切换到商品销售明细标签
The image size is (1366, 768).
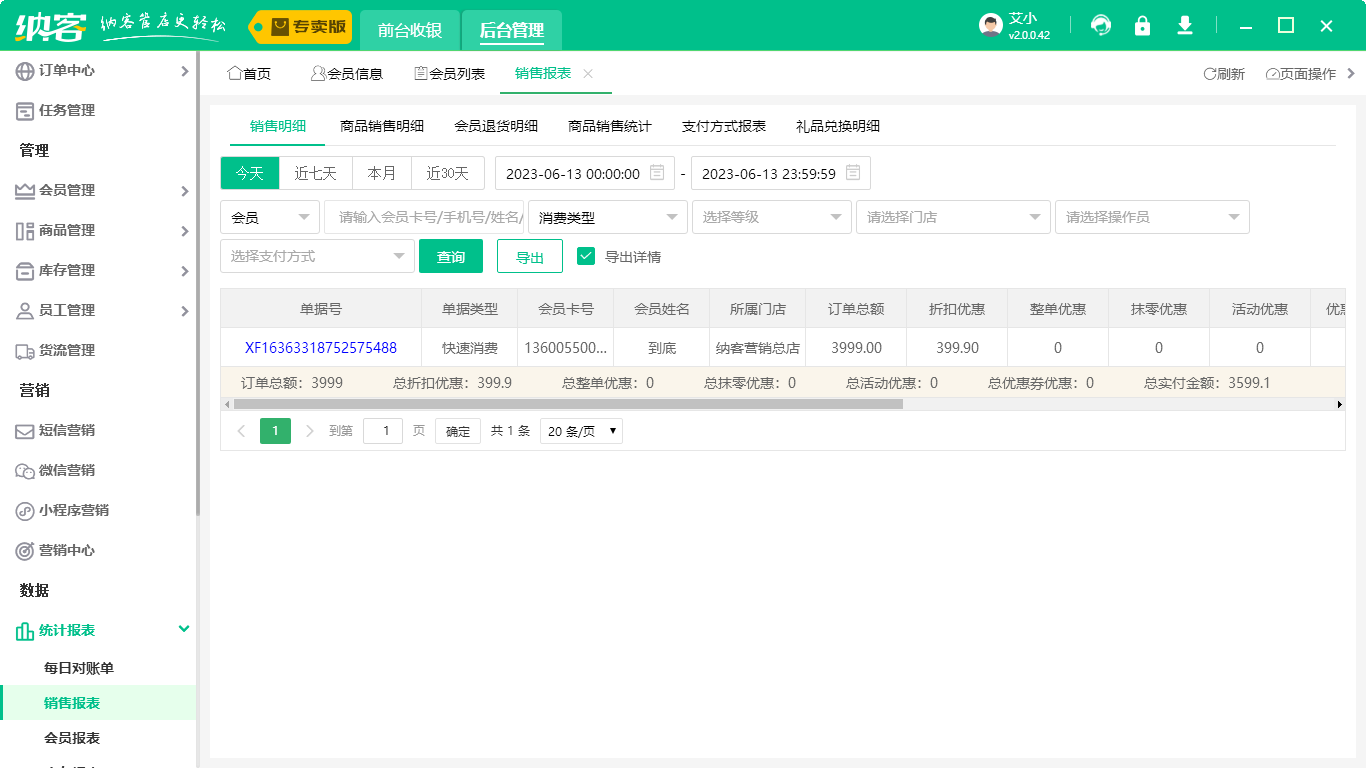381,125
